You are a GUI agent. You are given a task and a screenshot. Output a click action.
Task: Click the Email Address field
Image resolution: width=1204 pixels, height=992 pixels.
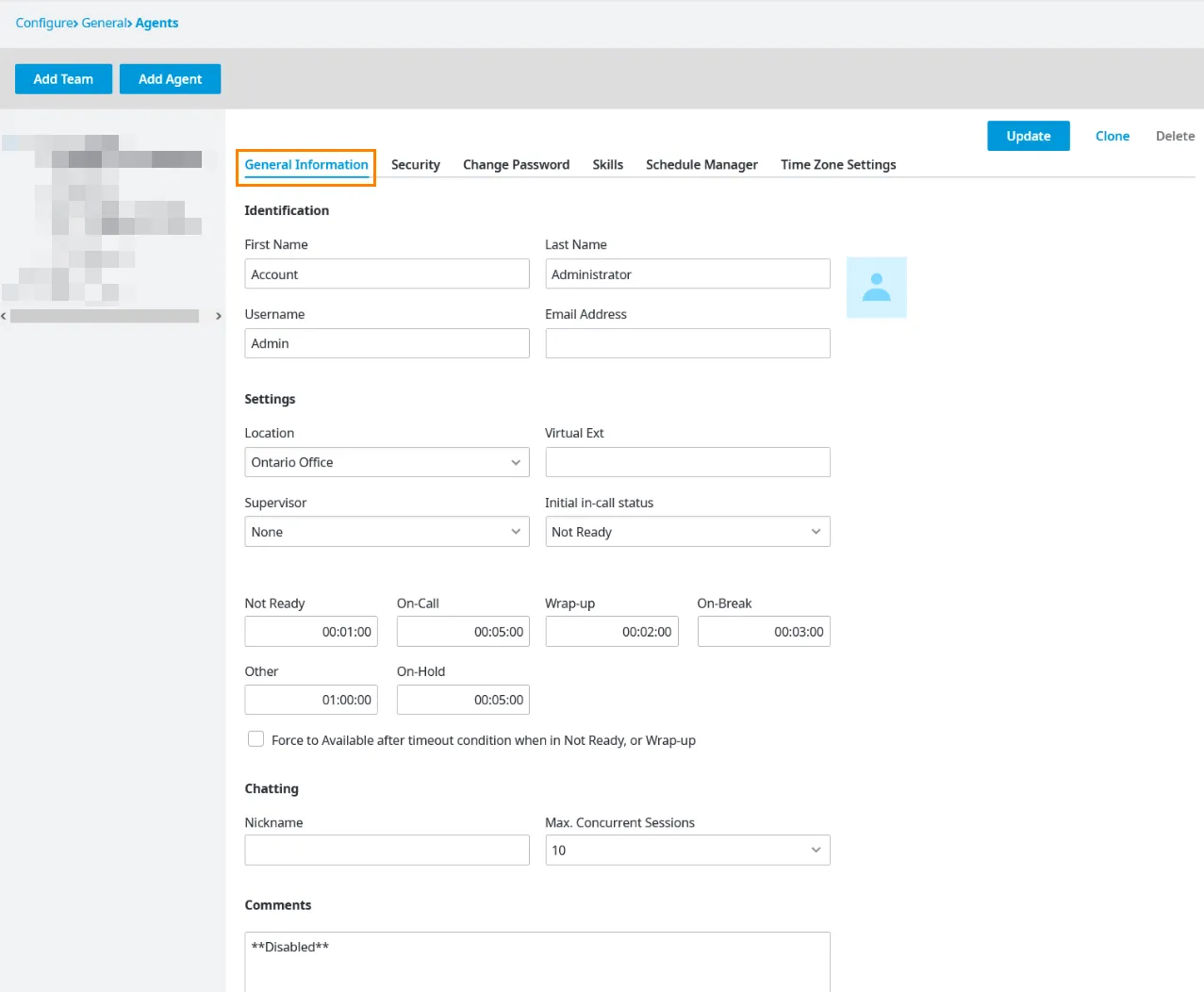(x=687, y=343)
